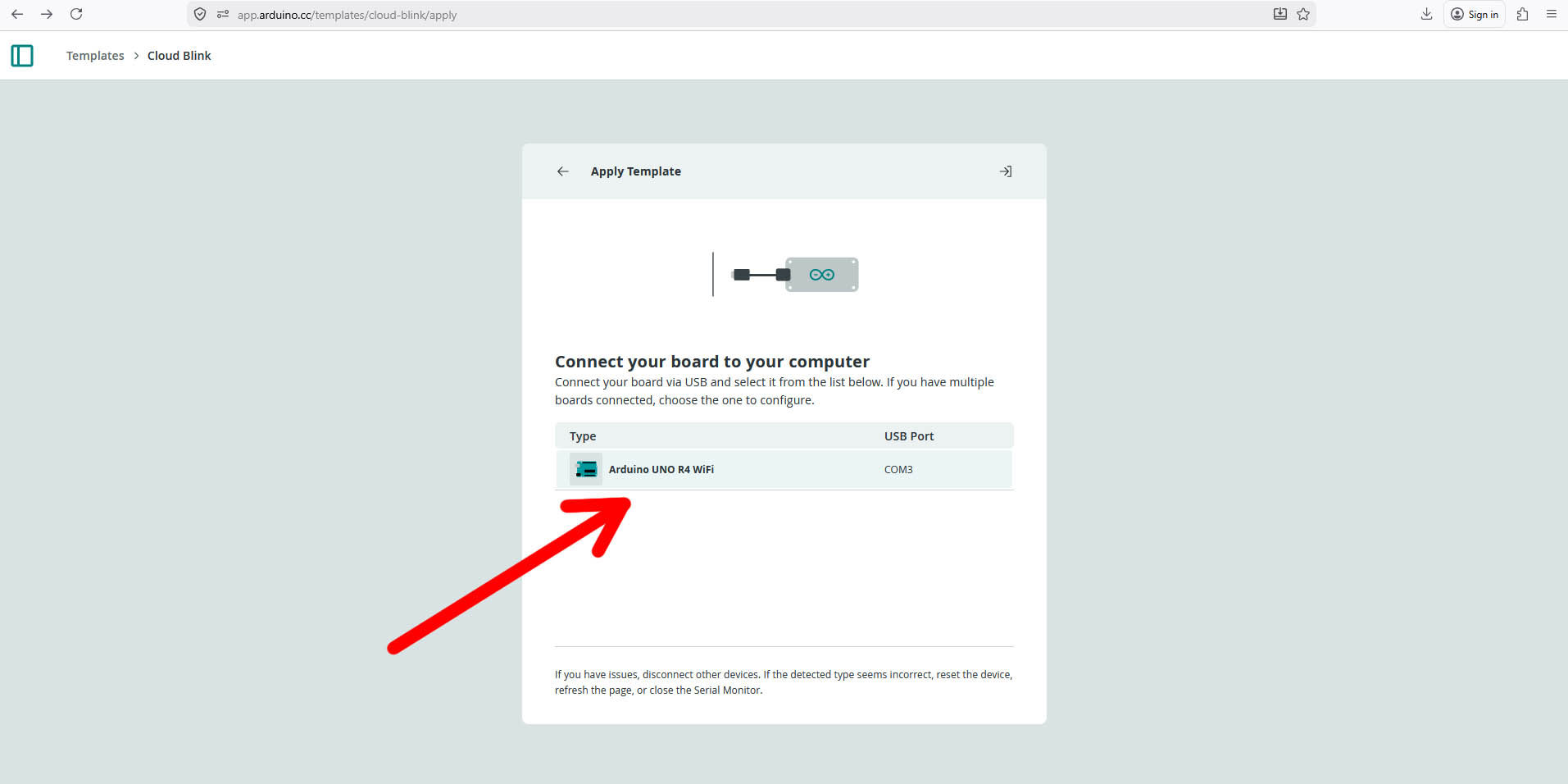Viewport: 1568px width, 784px height.
Task: Click the Cloud Blink breadcrumb
Action: (180, 56)
